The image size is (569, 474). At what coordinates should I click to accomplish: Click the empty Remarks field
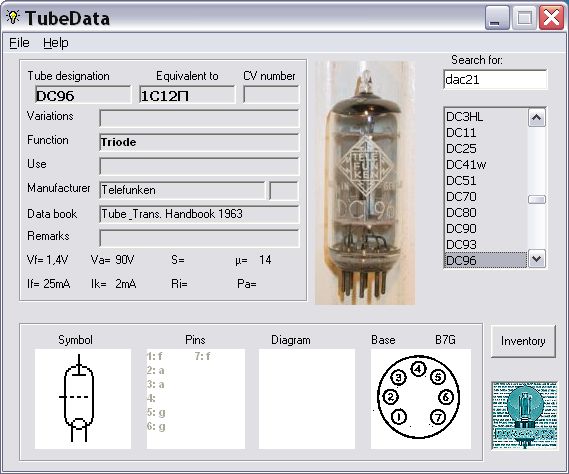coord(199,238)
